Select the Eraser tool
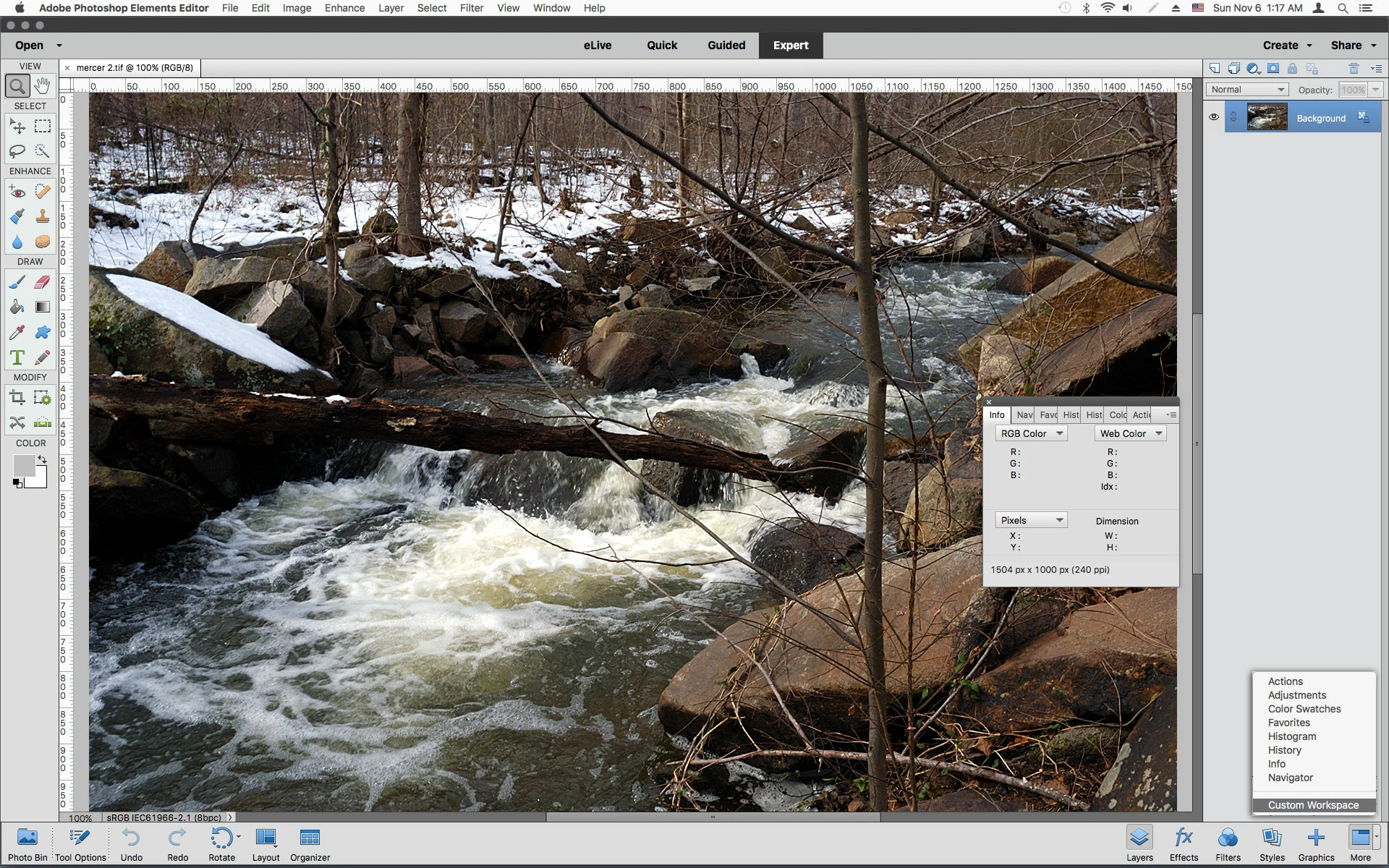 (x=43, y=282)
